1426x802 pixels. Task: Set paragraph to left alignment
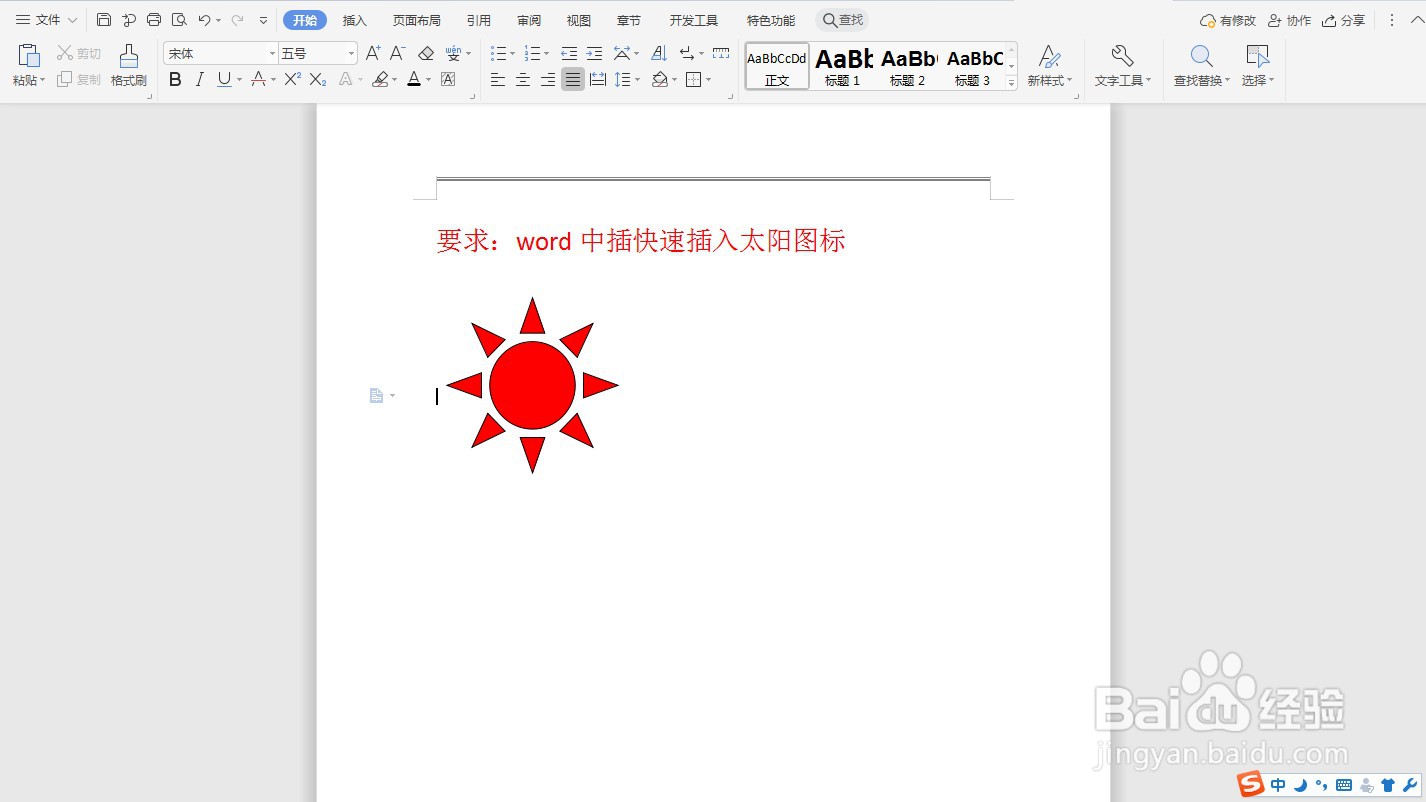tap(497, 79)
